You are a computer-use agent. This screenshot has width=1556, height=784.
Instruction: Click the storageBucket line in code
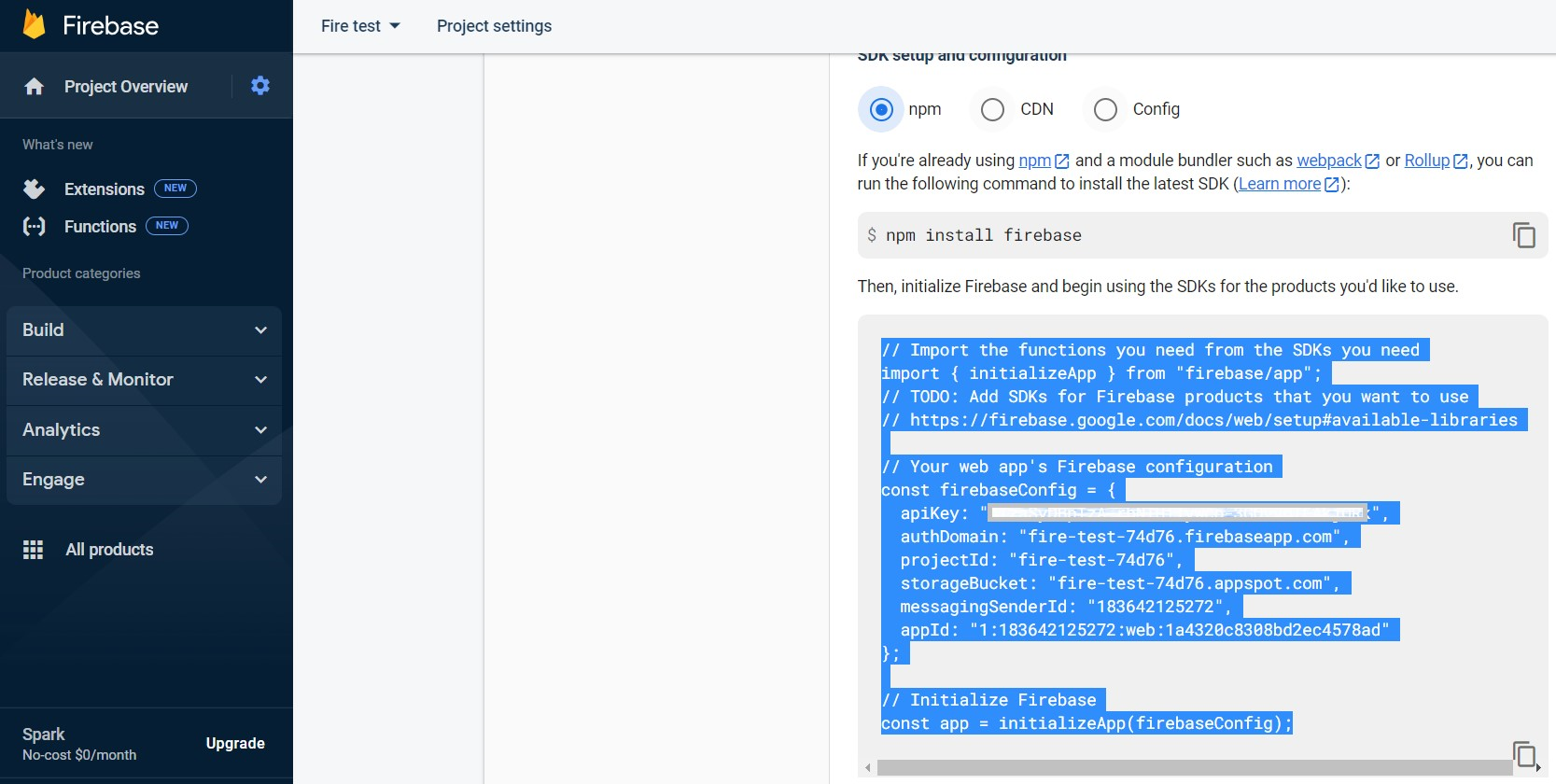(x=1120, y=583)
